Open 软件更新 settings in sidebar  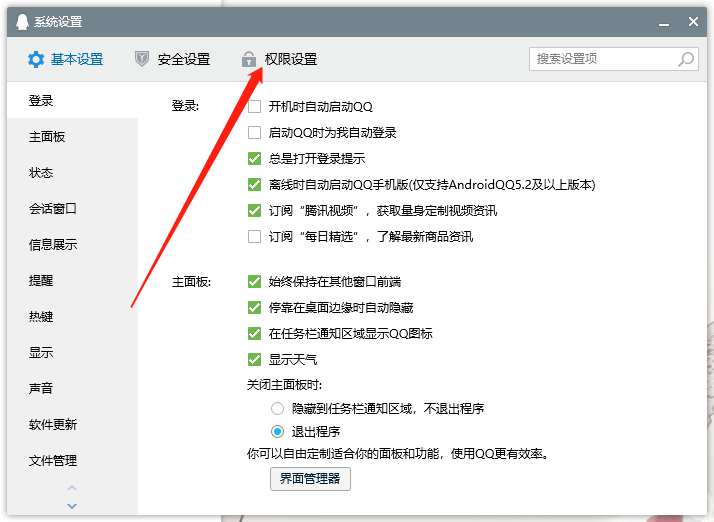point(72,425)
